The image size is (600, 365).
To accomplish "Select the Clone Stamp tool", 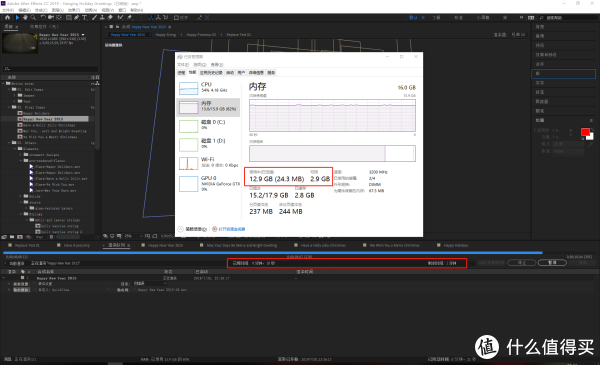I will [x=102, y=18].
